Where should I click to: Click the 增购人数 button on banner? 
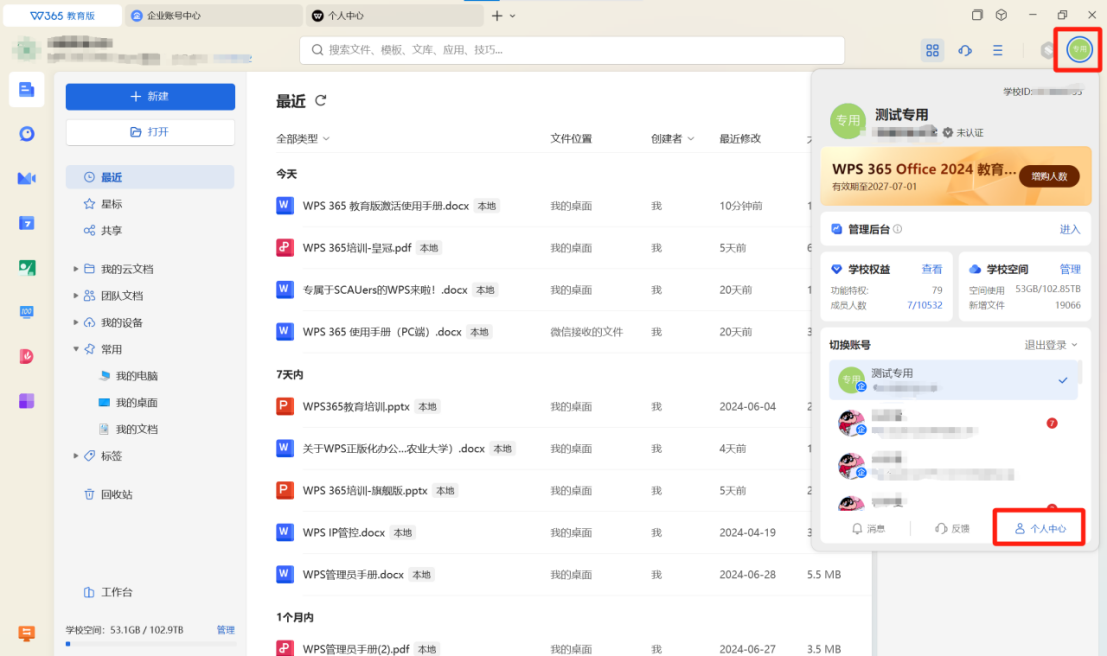pos(1049,176)
